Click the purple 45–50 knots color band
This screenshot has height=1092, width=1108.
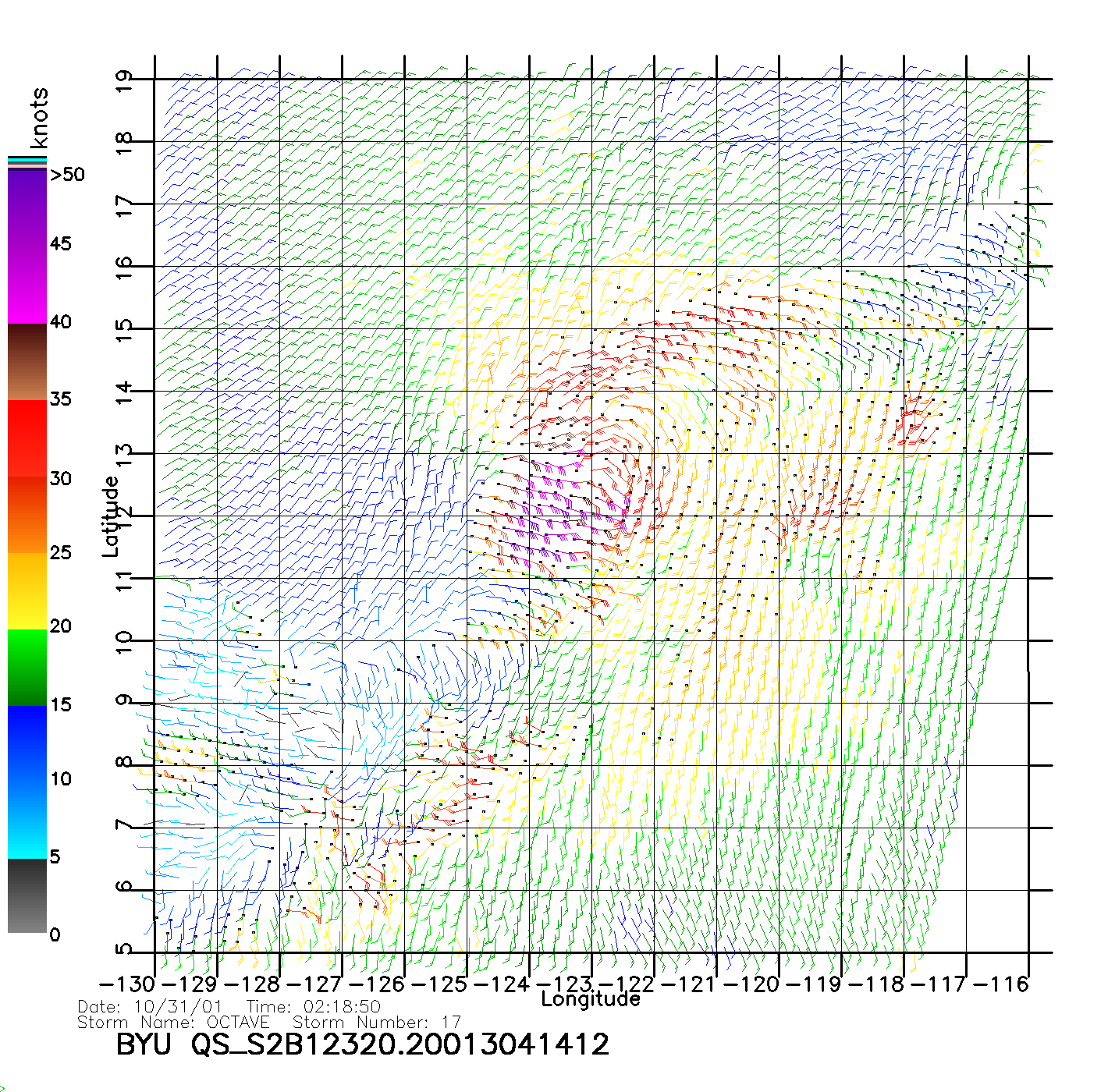tap(27, 207)
